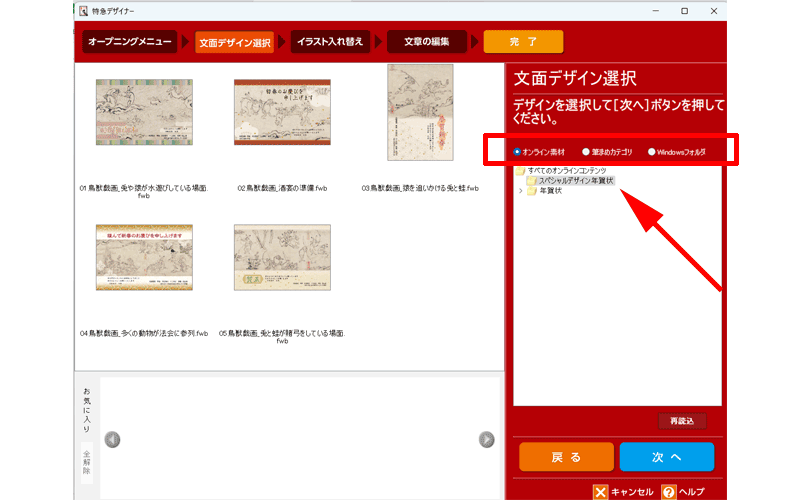Viewport: 800px width, 500px height.
Task: Select thumbnail 05 鳥獣戯画 兎と蛙が賭弓
Action: point(282,258)
